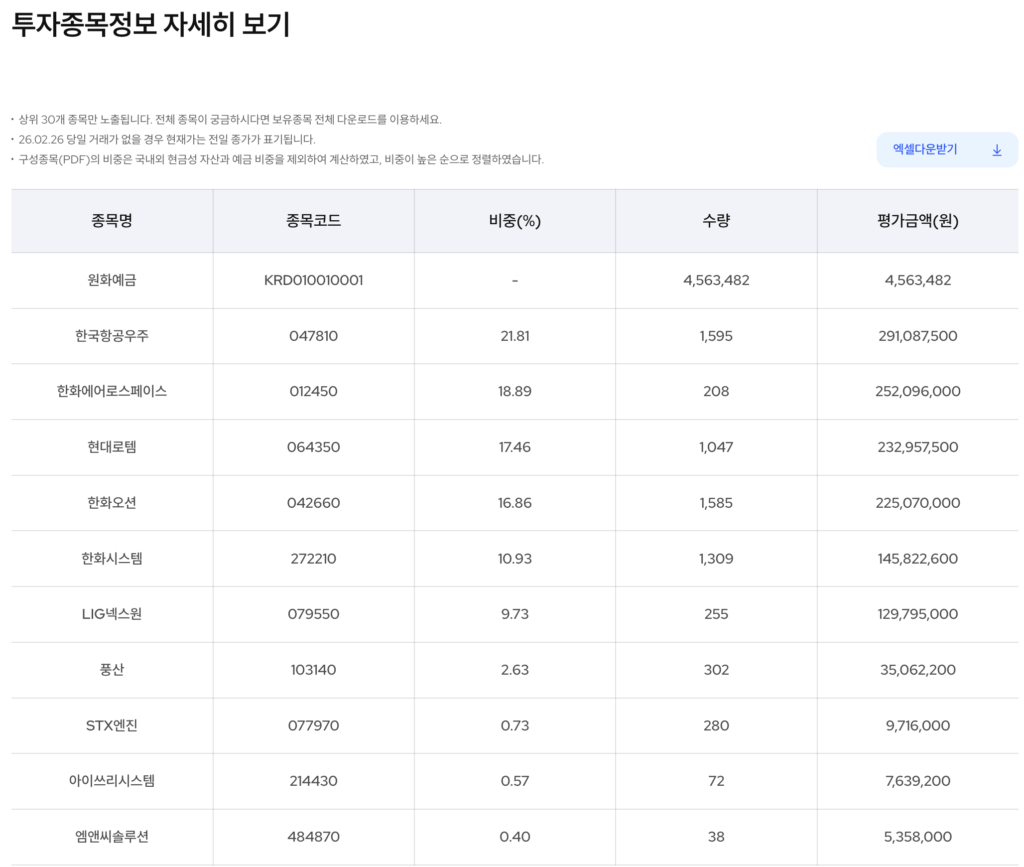Click the download arrow icon
The height and width of the screenshot is (867, 1024).
point(996,150)
